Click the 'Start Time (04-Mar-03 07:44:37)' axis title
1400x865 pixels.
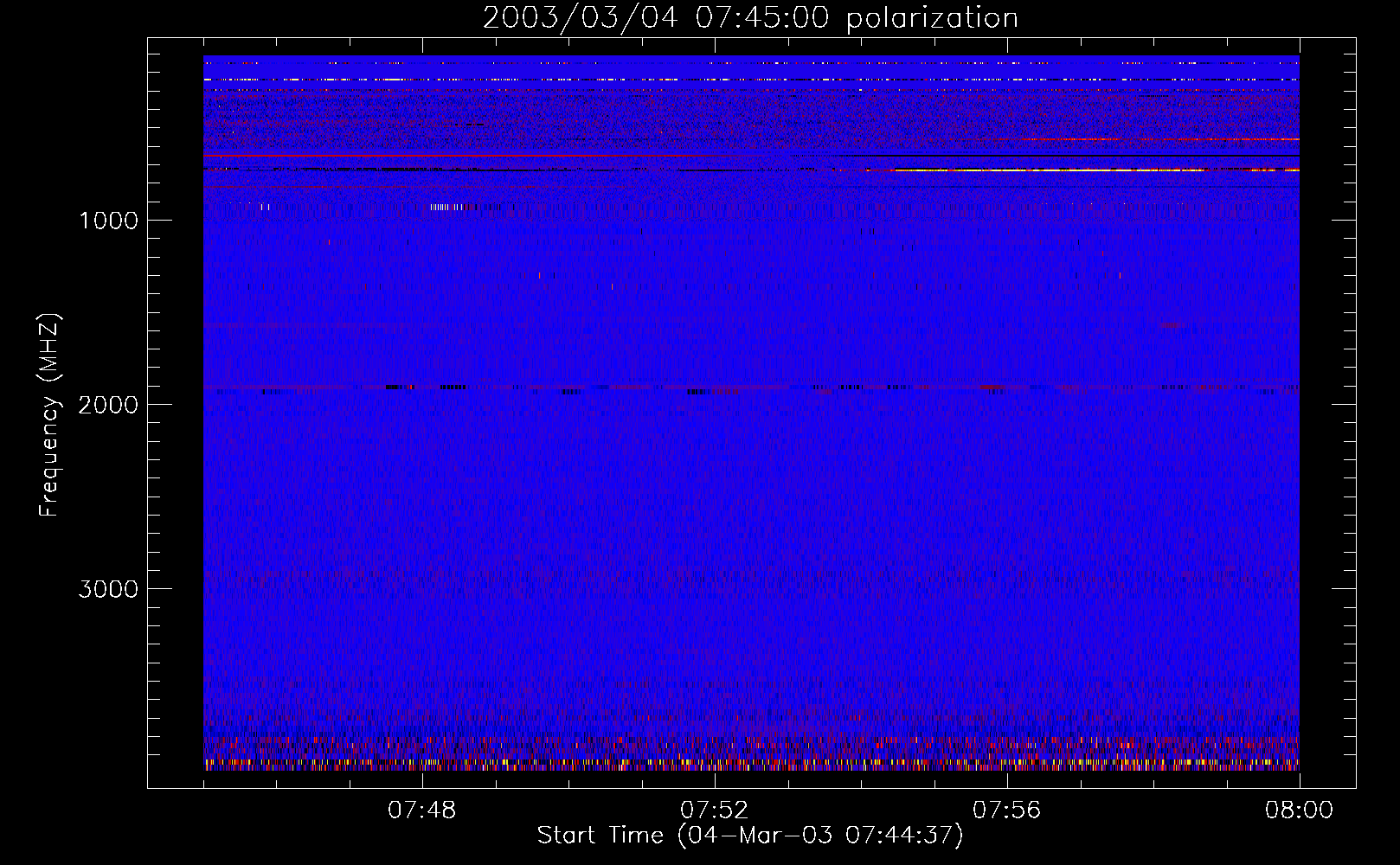click(x=750, y=836)
